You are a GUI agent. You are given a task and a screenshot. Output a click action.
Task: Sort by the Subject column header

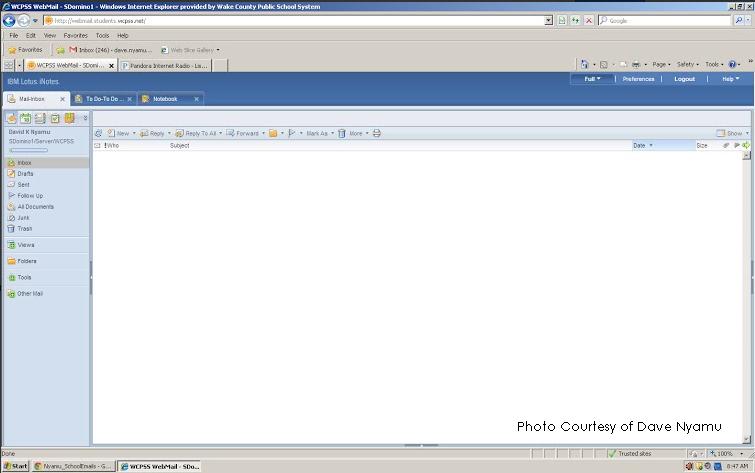point(180,145)
